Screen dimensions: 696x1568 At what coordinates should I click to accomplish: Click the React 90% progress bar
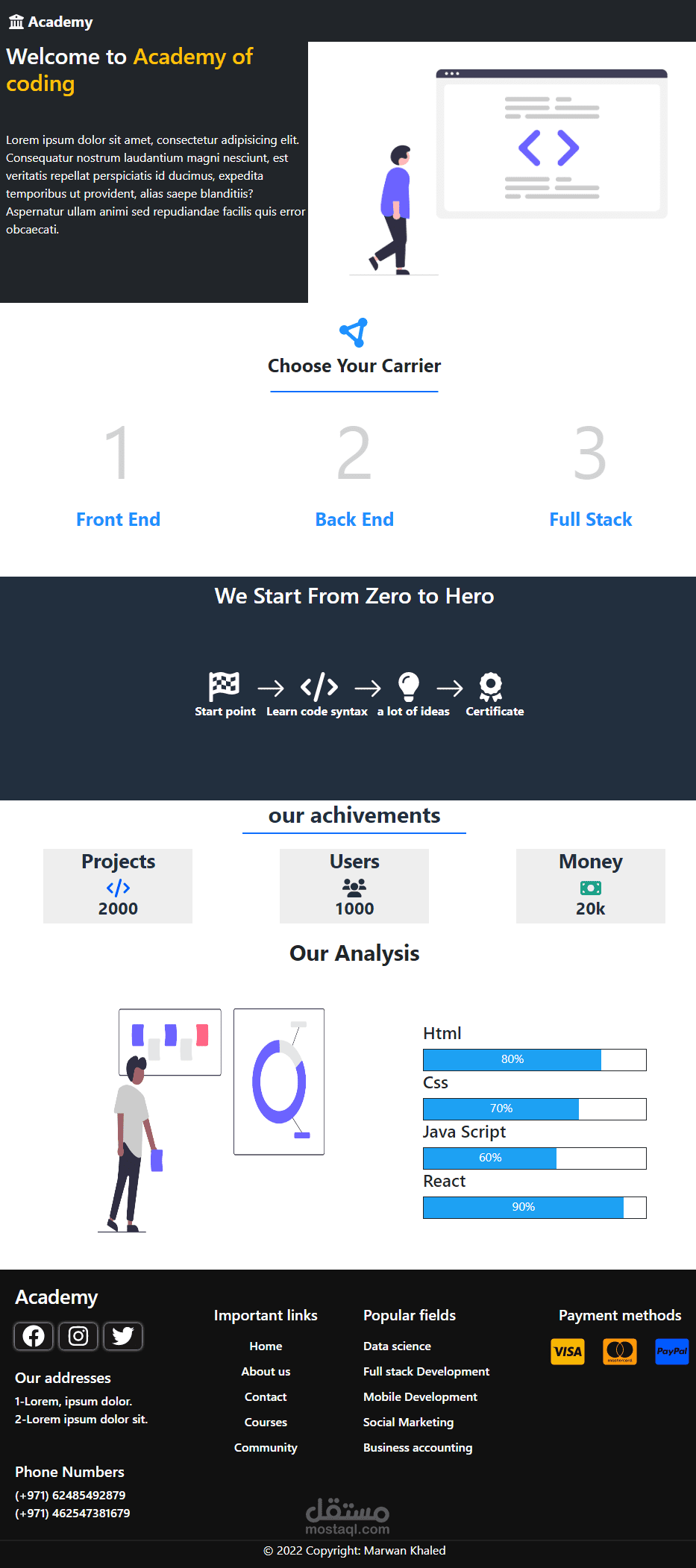point(535,1208)
